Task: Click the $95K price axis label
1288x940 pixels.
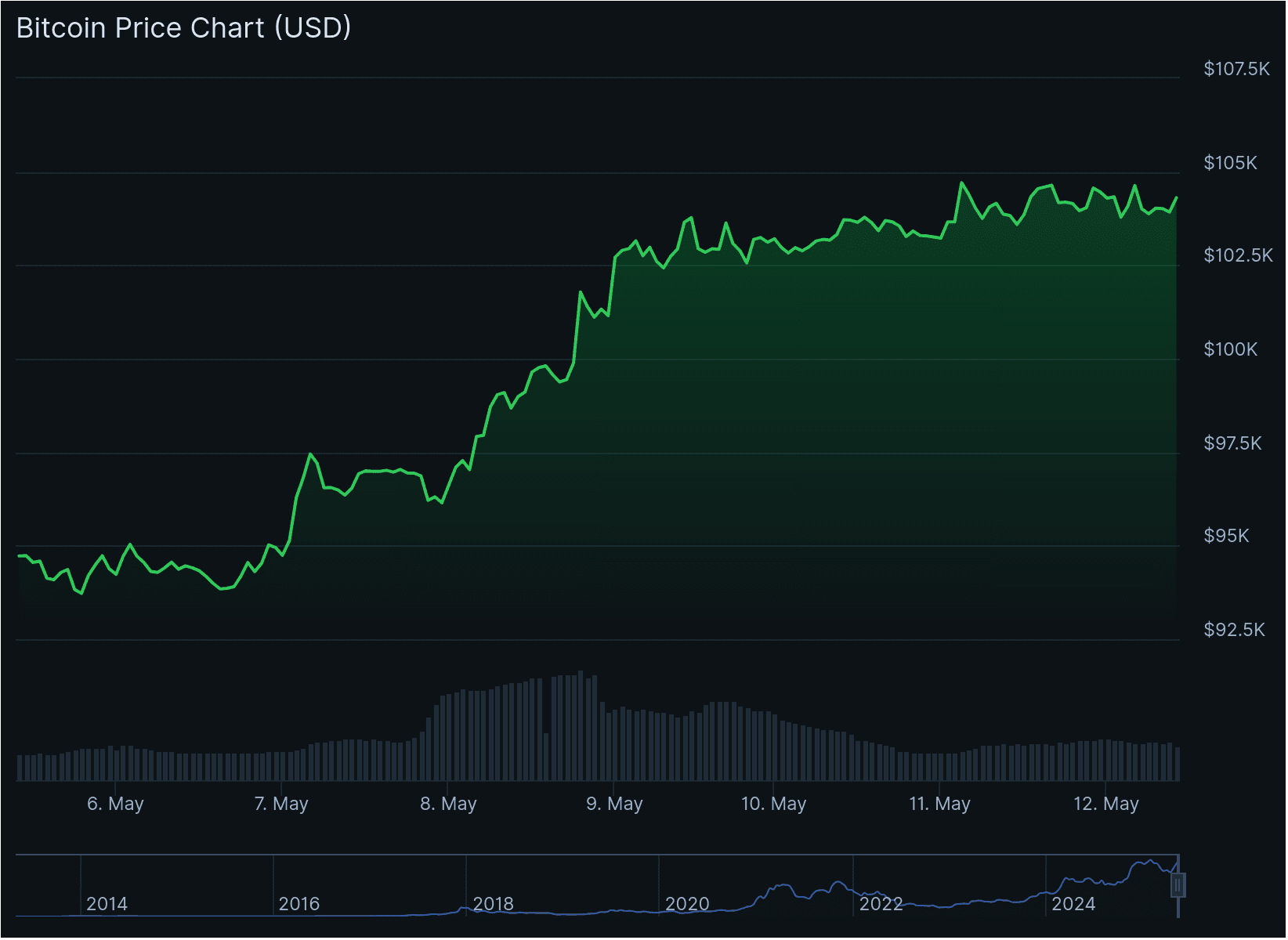Action: [x=1227, y=537]
